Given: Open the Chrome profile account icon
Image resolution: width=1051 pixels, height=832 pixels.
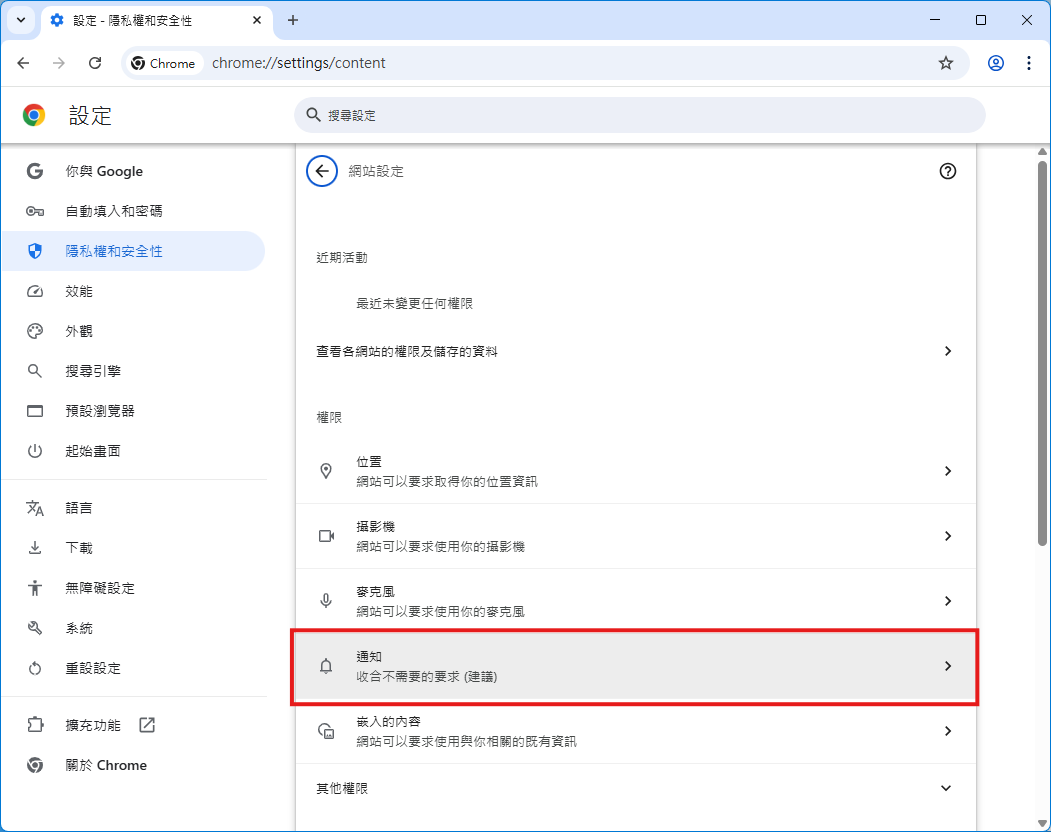Looking at the screenshot, I should pyautogui.click(x=995, y=62).
